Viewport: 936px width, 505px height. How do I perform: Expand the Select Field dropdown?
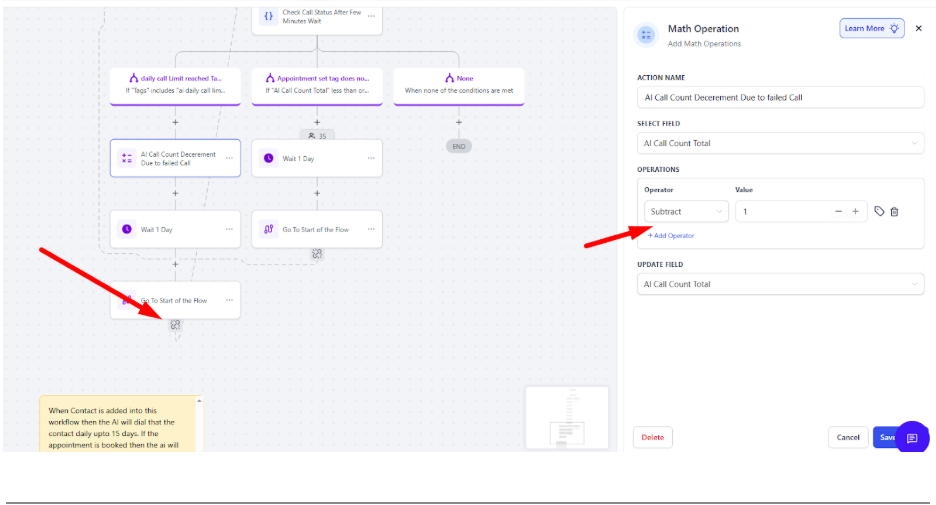coord(780,143)
